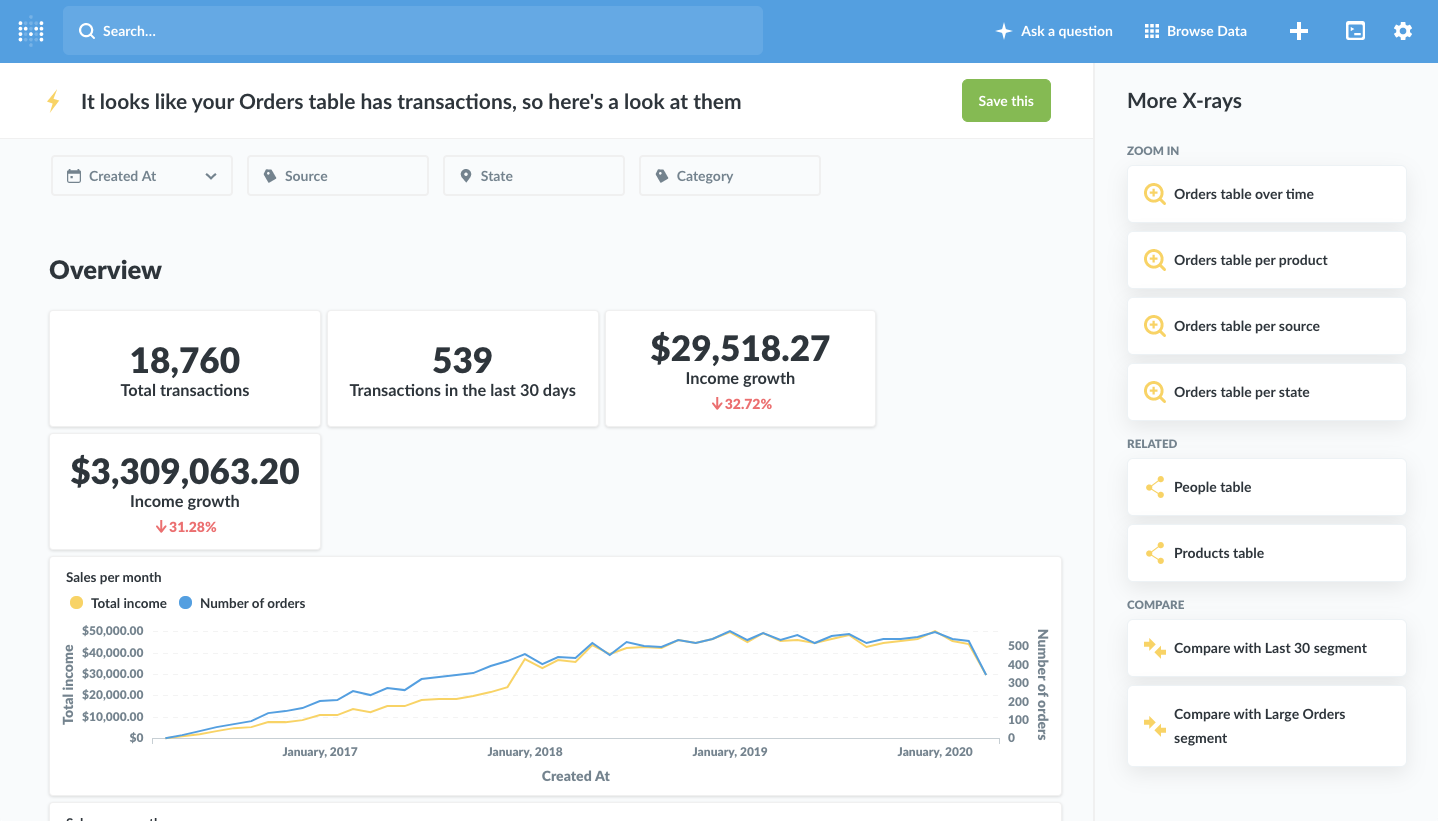The width and height of the screenshot is (1438, 821).
Task: Click the plus icon to create new item
Action: pos(1298,31)
